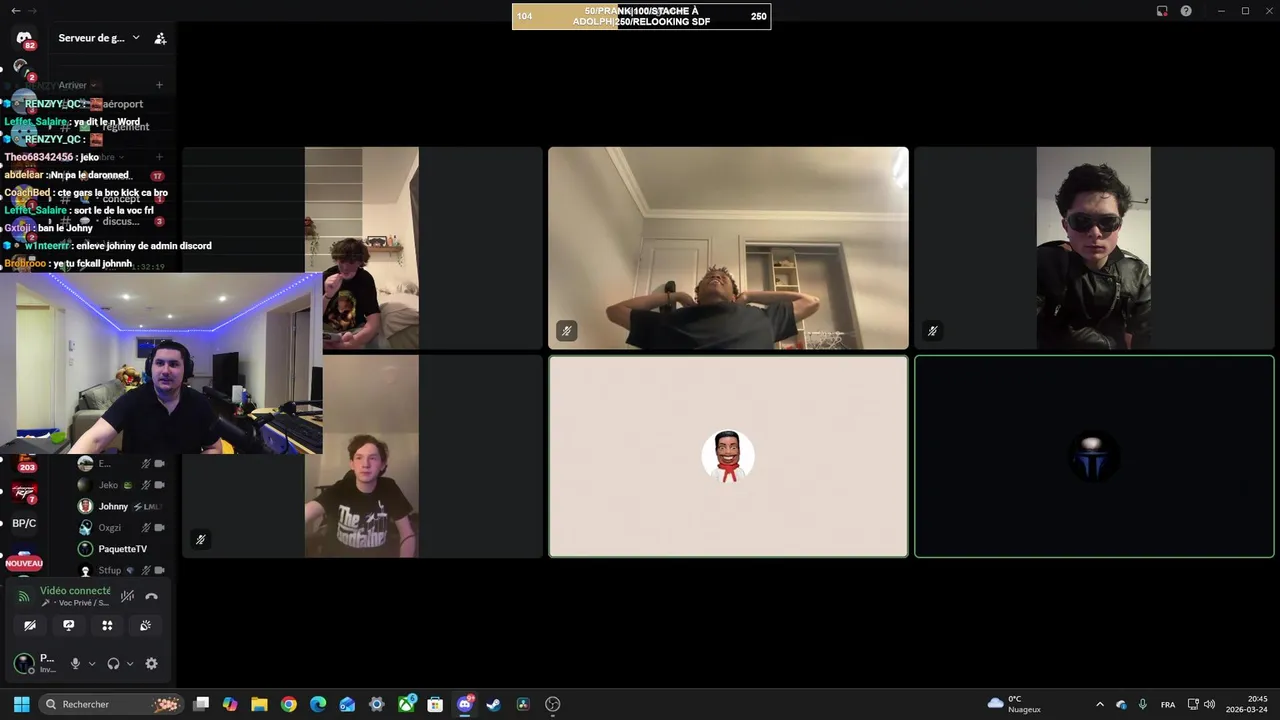The image size is (1280, 720).
Task: Open the Windows Start menu
Action: 22,704
